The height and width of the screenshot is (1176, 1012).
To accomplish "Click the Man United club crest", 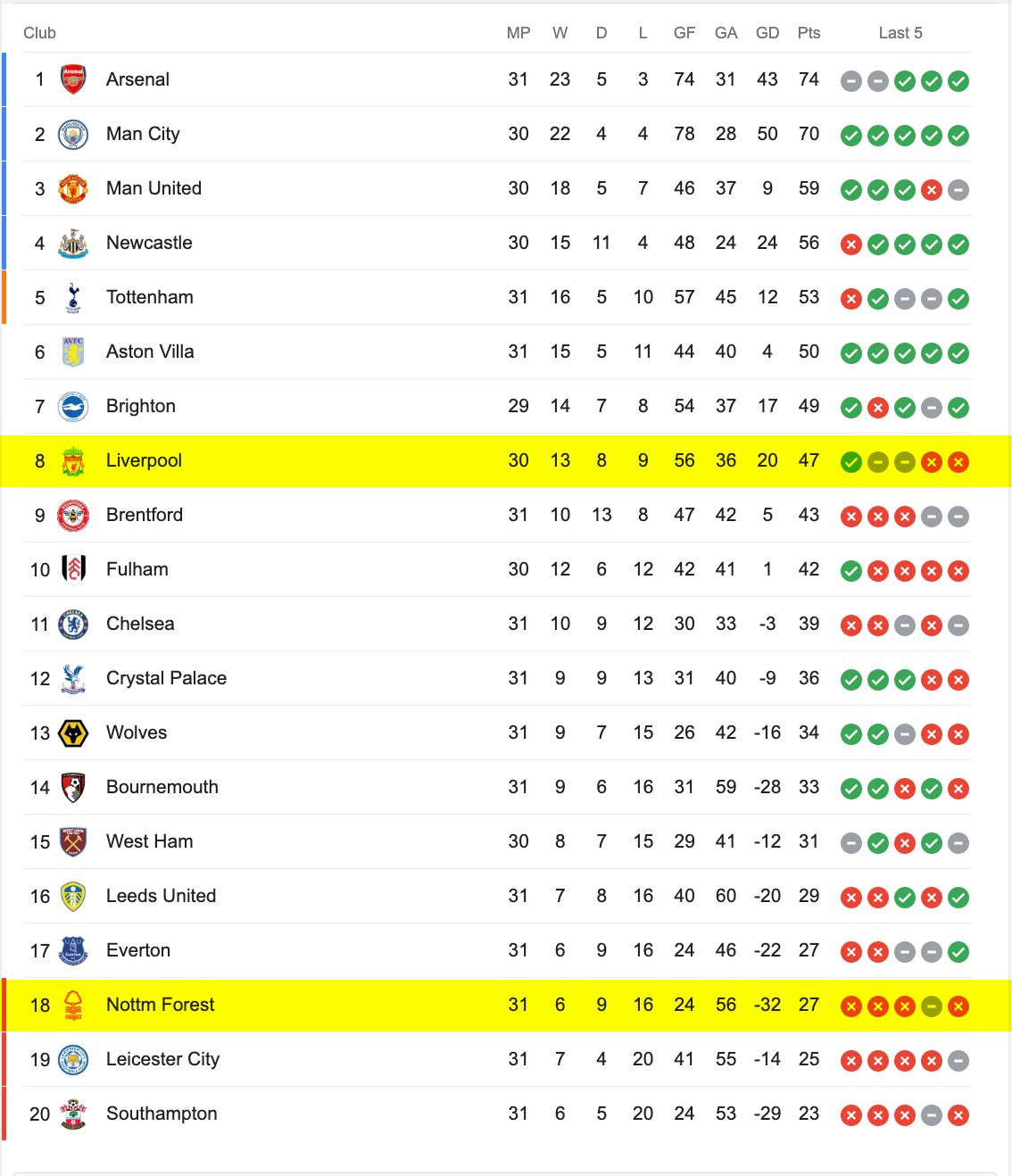I will tap(73, 188).
